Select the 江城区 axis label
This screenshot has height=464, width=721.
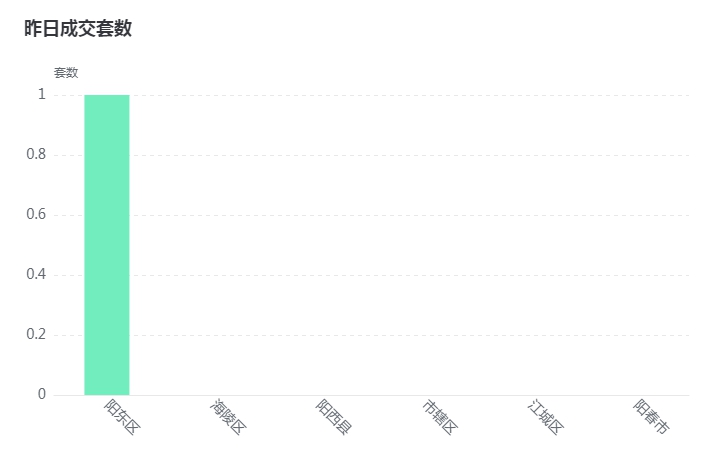[546, 417]
